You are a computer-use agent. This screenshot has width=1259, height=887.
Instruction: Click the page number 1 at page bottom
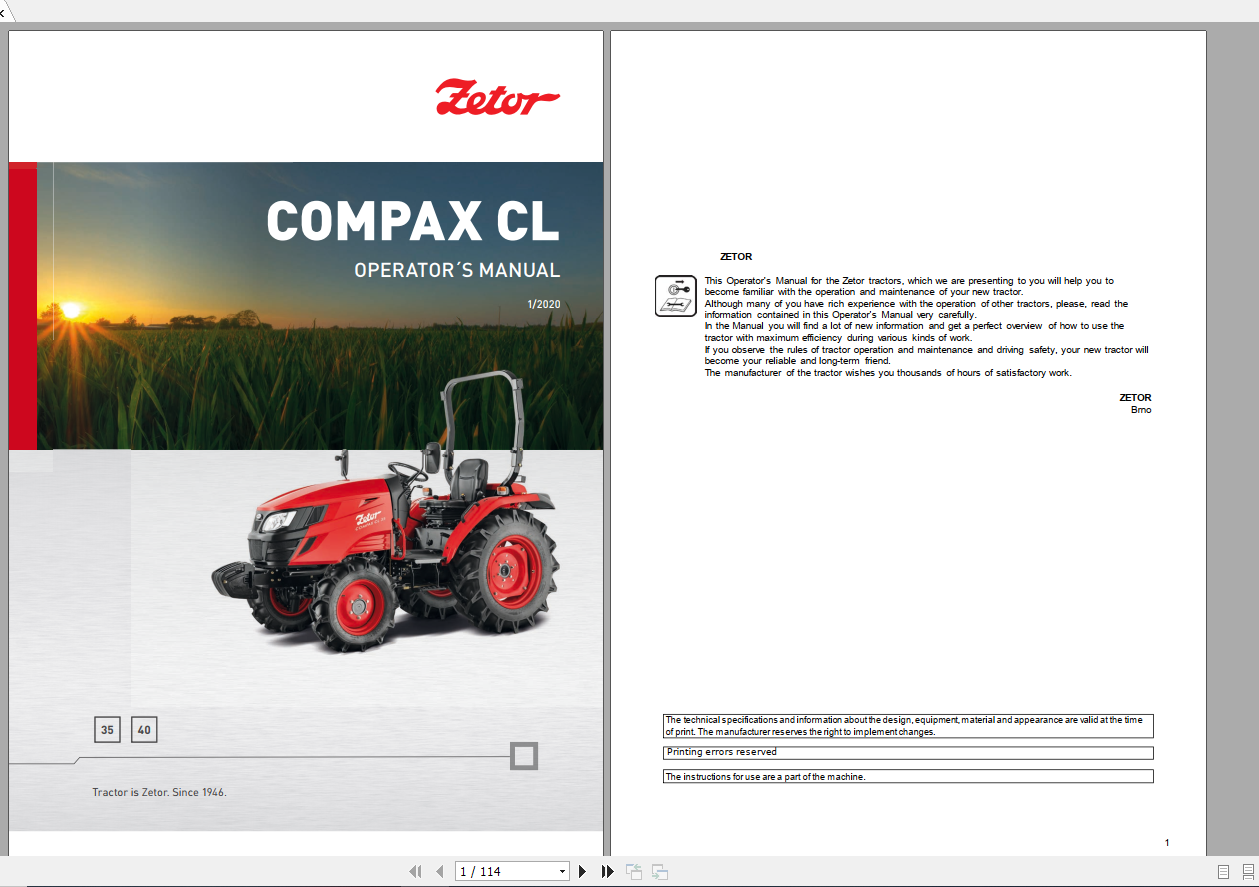pyautogui.click(x=1167, y=843)
